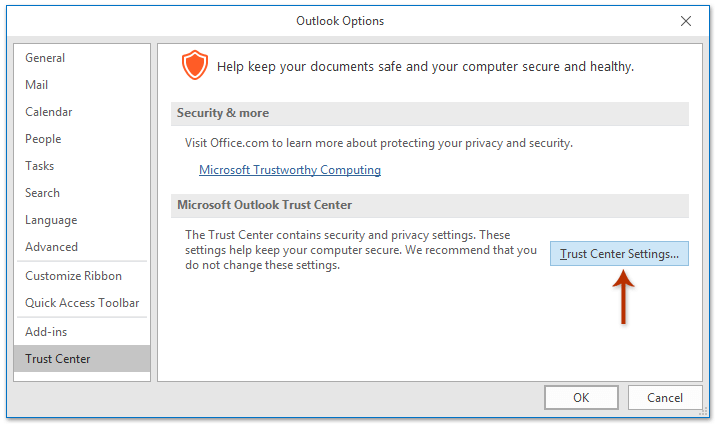Show the Advanced options

coord(82,247)
